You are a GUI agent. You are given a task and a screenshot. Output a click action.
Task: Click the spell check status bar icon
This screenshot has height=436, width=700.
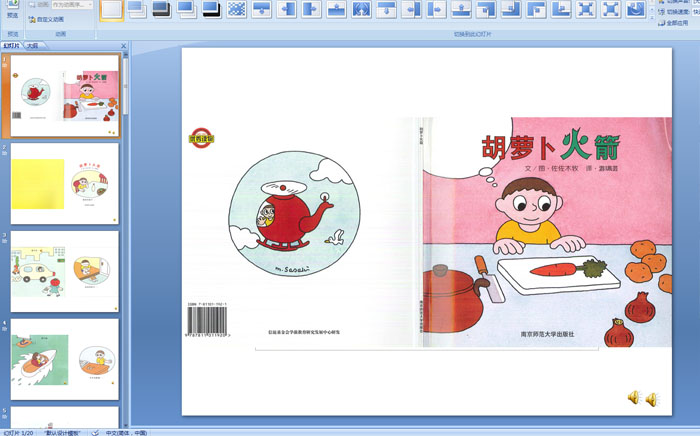(x=95, y=432)
